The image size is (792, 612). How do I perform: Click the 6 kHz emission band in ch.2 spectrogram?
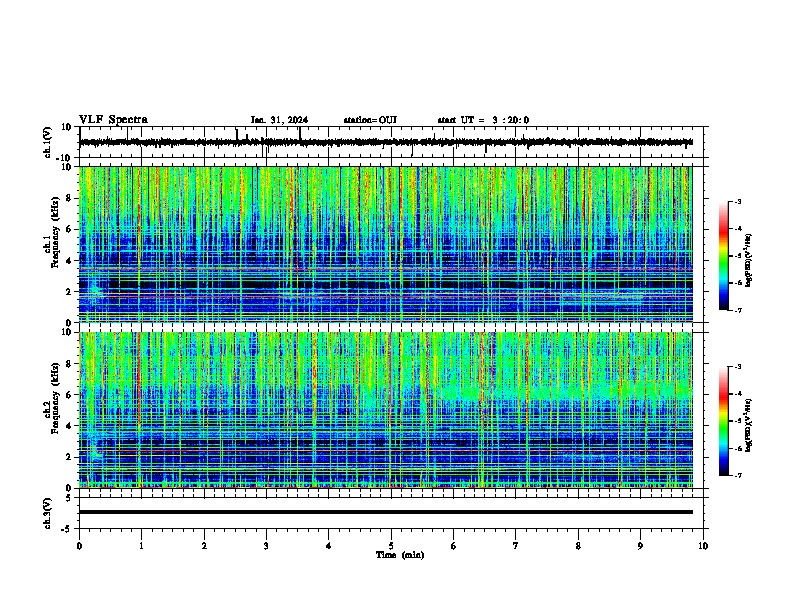[x=566, y=392]
